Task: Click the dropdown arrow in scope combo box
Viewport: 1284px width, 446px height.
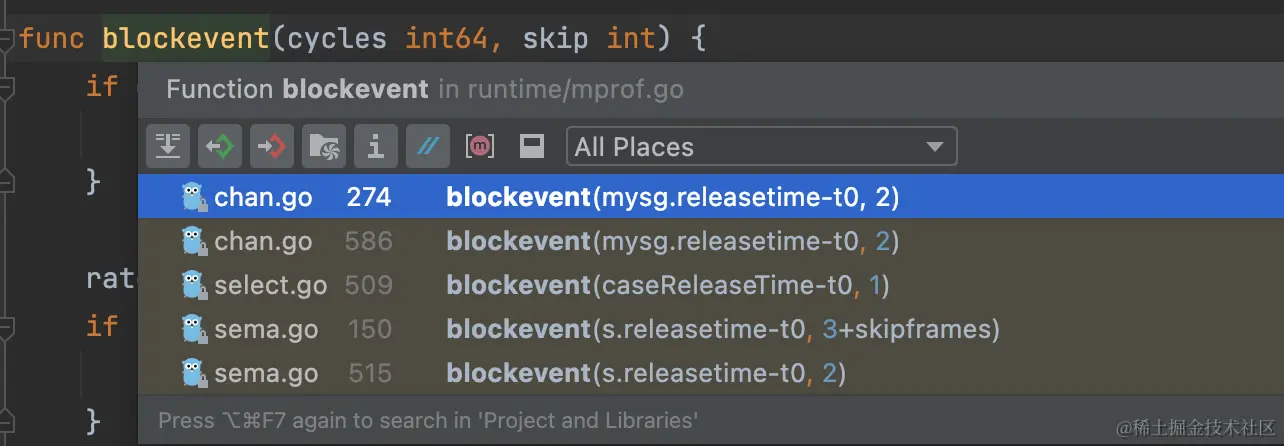Action: click(934, 147)
